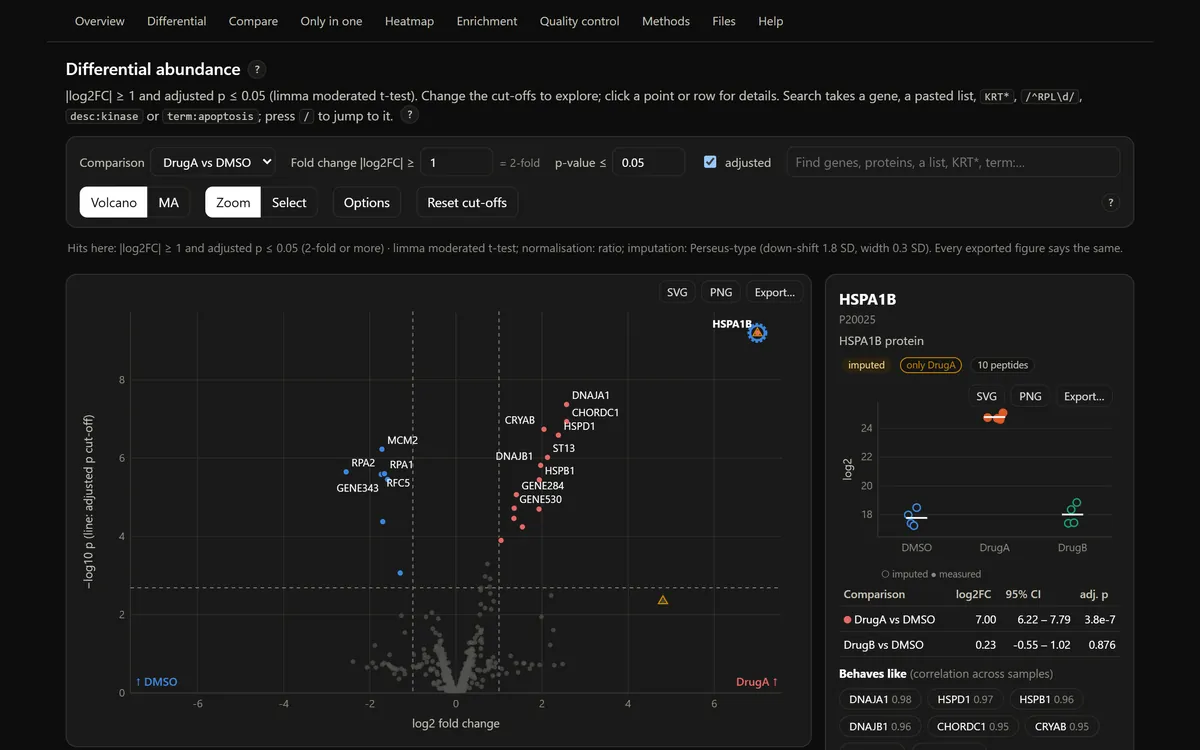Open the Comparison dropdown

[213, 162]
